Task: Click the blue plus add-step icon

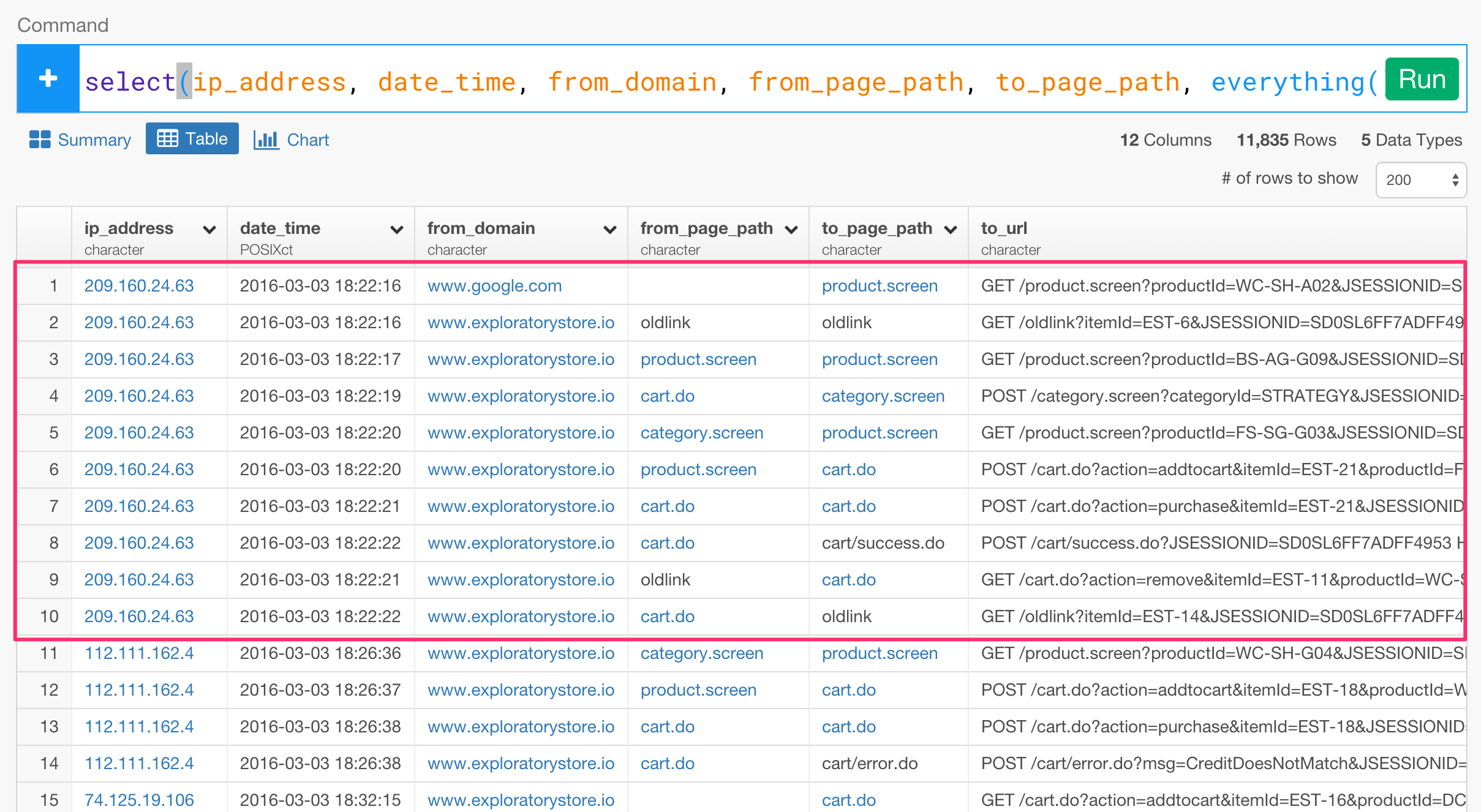Action: click(x=48, y=79)
